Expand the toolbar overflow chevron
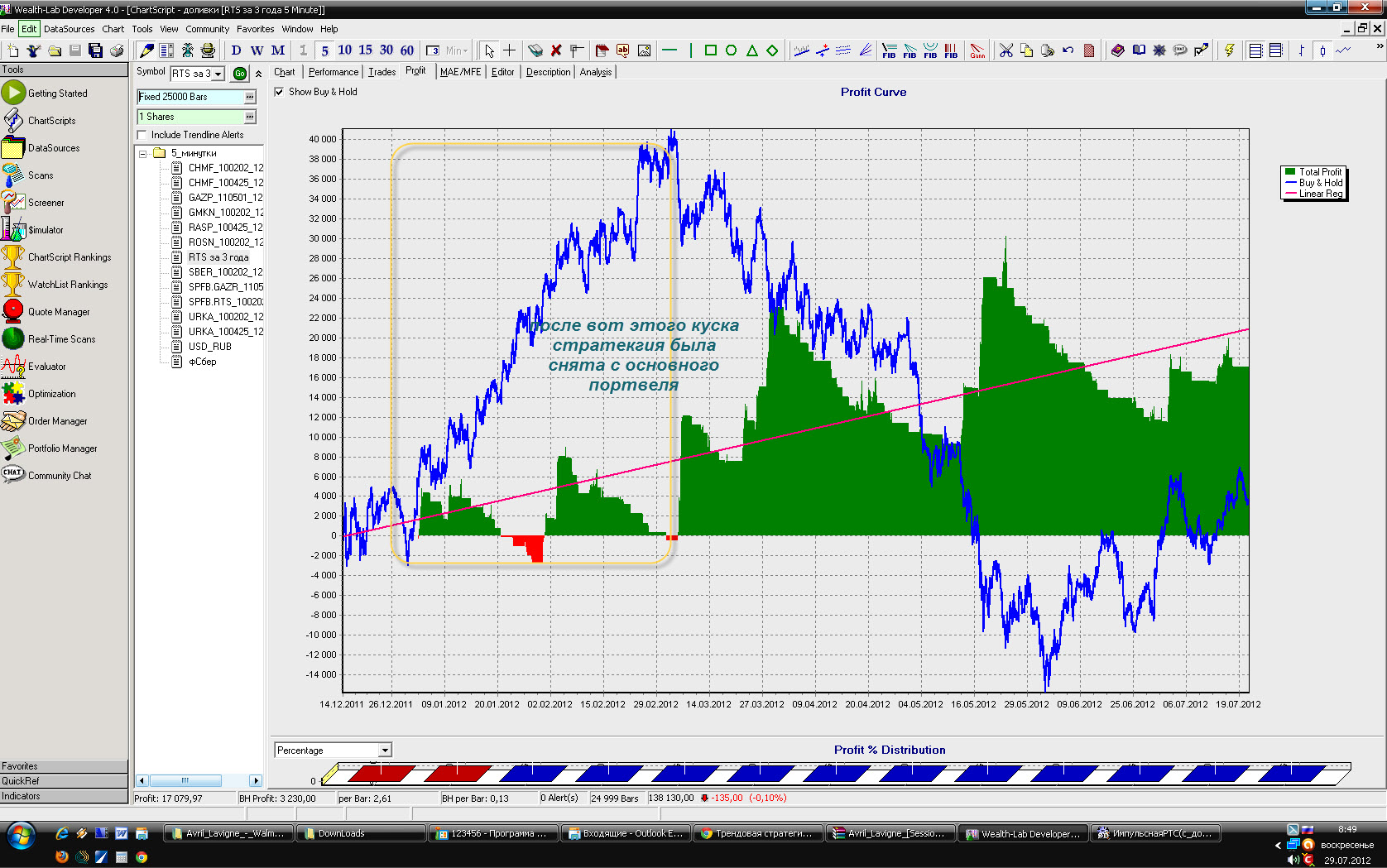1387x868 pixels. coord(1380,46)
